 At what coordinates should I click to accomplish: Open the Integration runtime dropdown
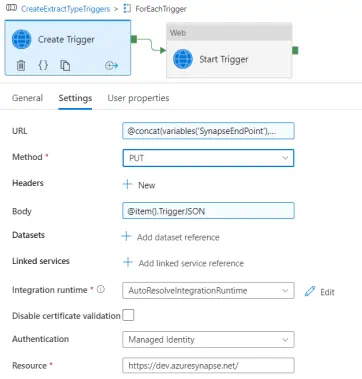[208, 290]
